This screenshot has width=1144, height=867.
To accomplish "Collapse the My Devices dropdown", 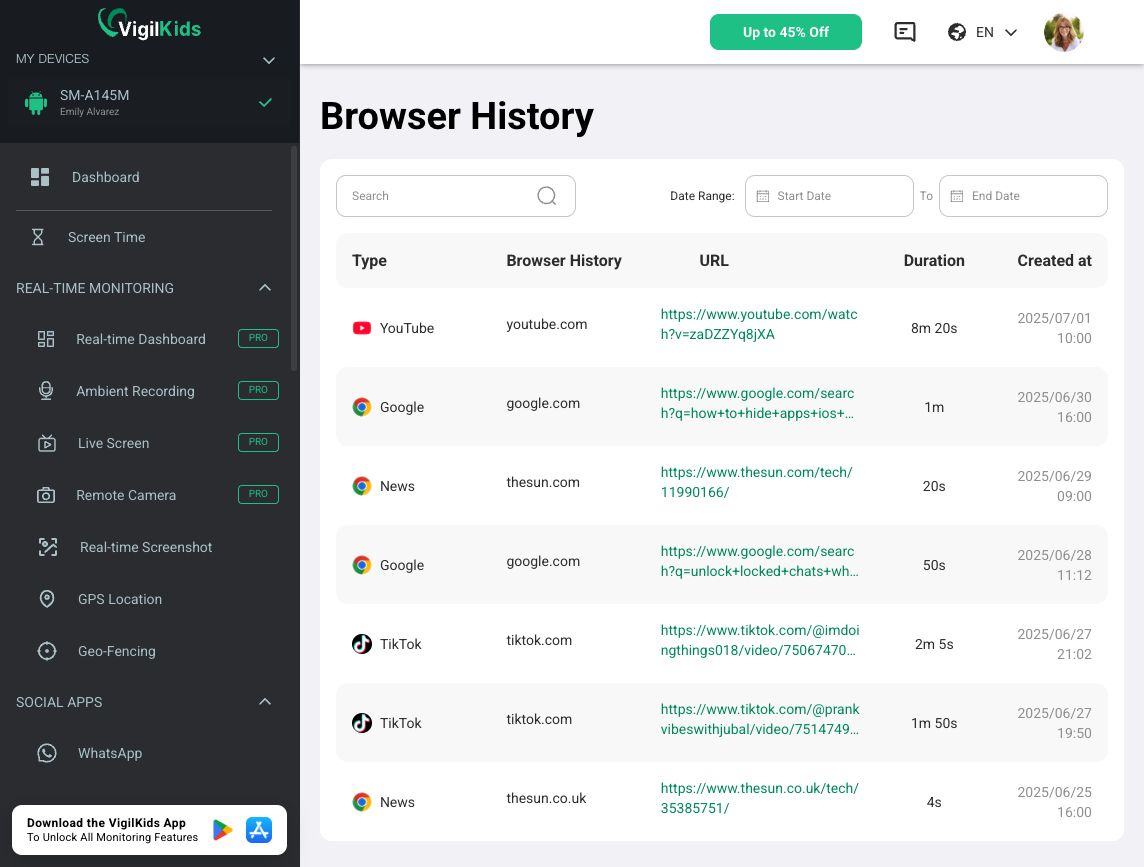I will point(268,61).
